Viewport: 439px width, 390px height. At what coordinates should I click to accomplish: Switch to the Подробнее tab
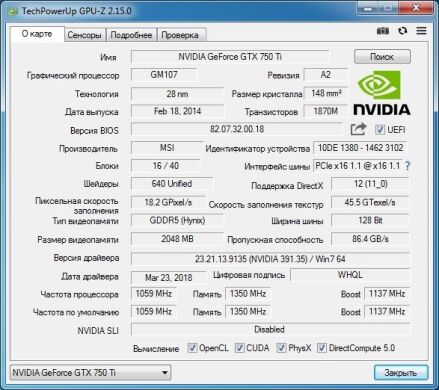point(131,35)
